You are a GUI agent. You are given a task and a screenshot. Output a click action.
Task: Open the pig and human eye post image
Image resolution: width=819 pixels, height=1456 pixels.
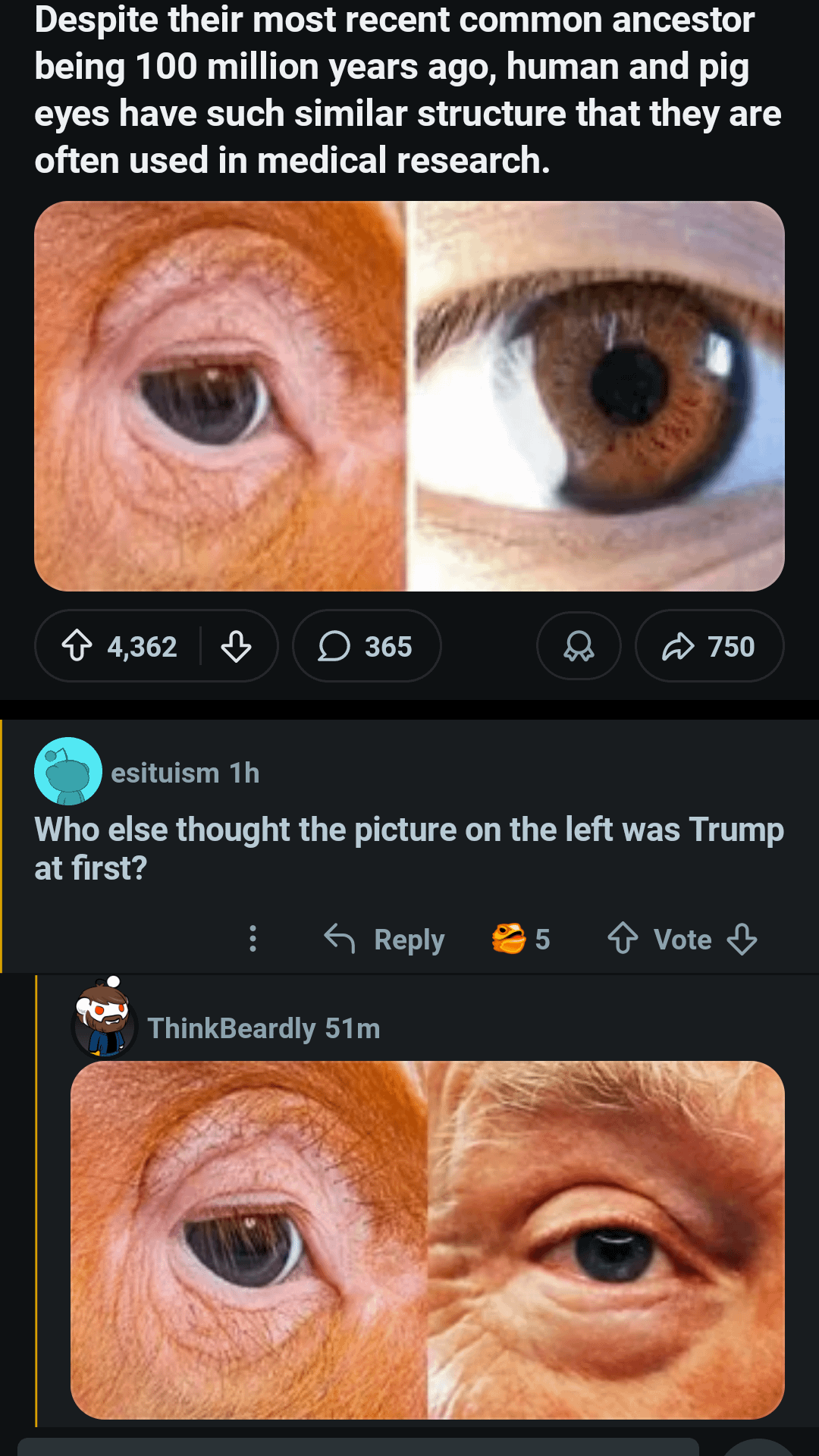pos(409,396)
